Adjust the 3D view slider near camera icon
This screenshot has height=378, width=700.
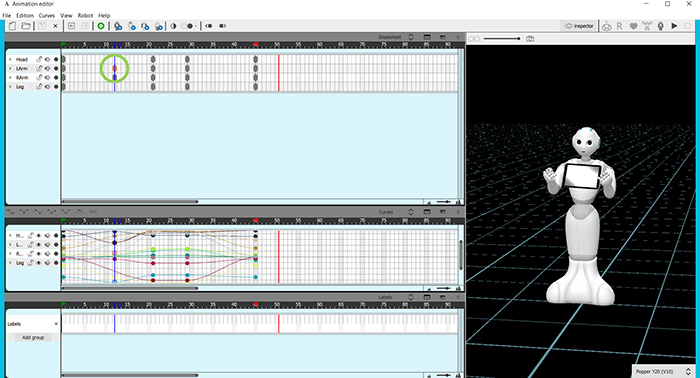(502, 39)
